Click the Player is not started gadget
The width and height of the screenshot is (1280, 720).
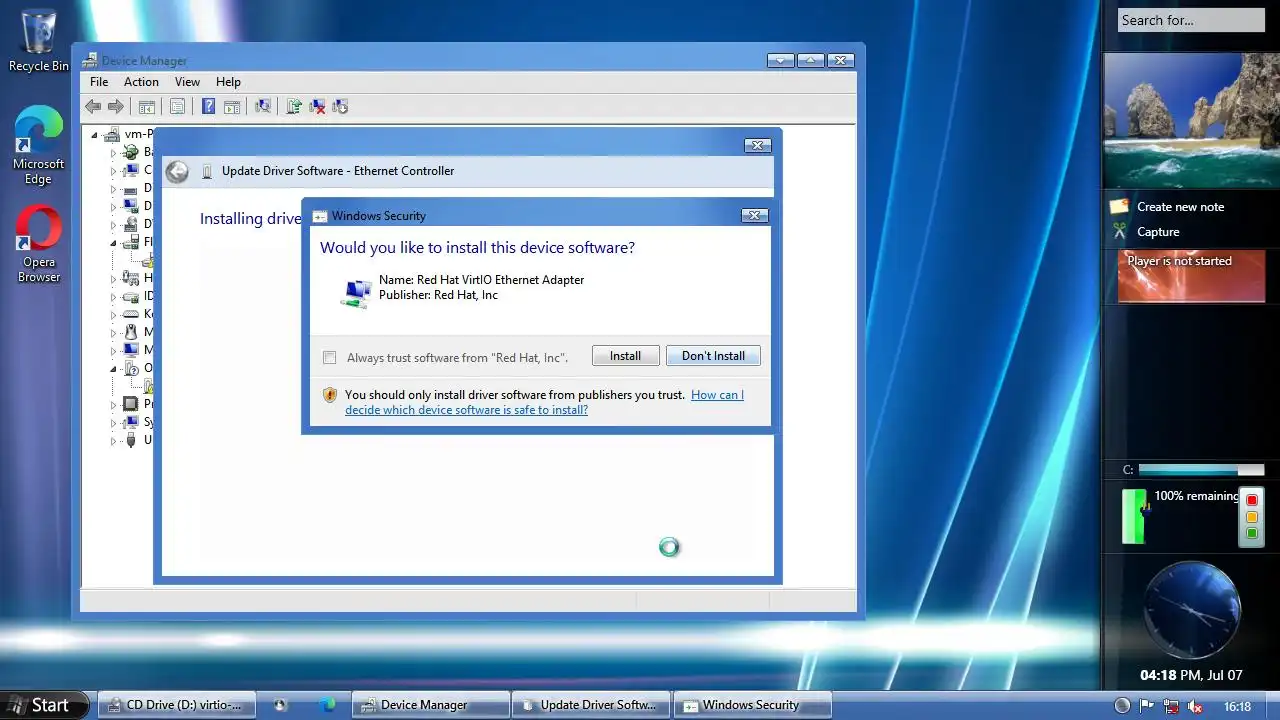(1191, 276)
